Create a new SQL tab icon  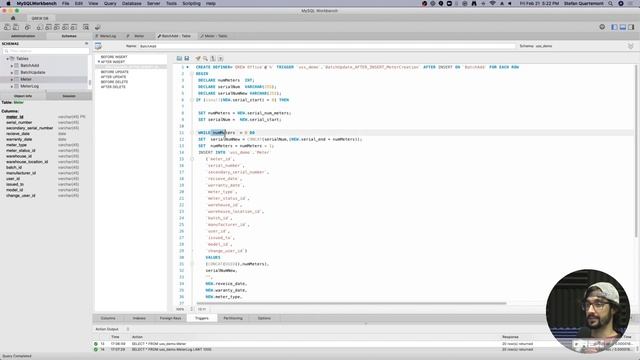click(x=7, y=27)
